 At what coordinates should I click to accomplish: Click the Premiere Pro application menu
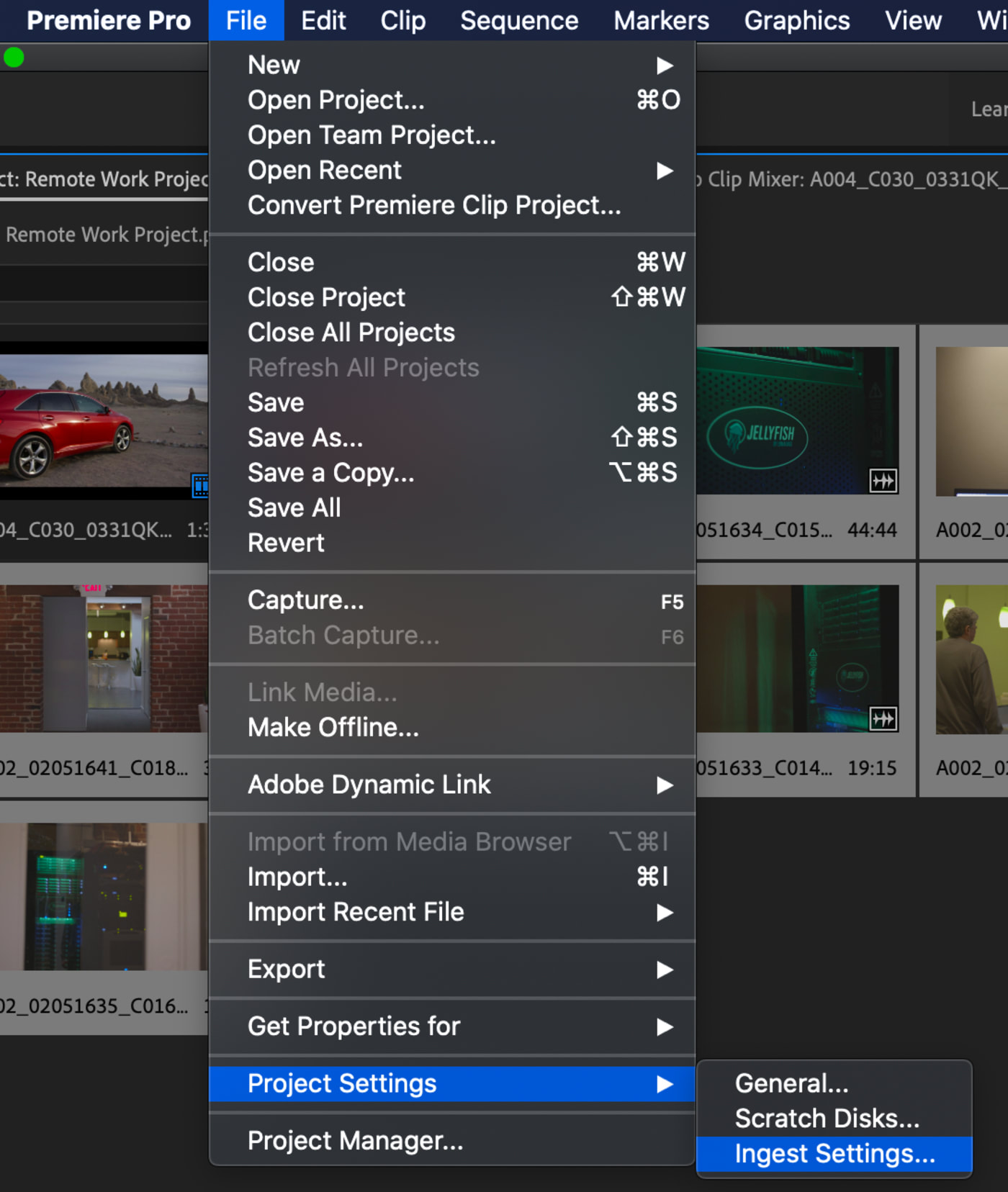click(x=109, y=20)
